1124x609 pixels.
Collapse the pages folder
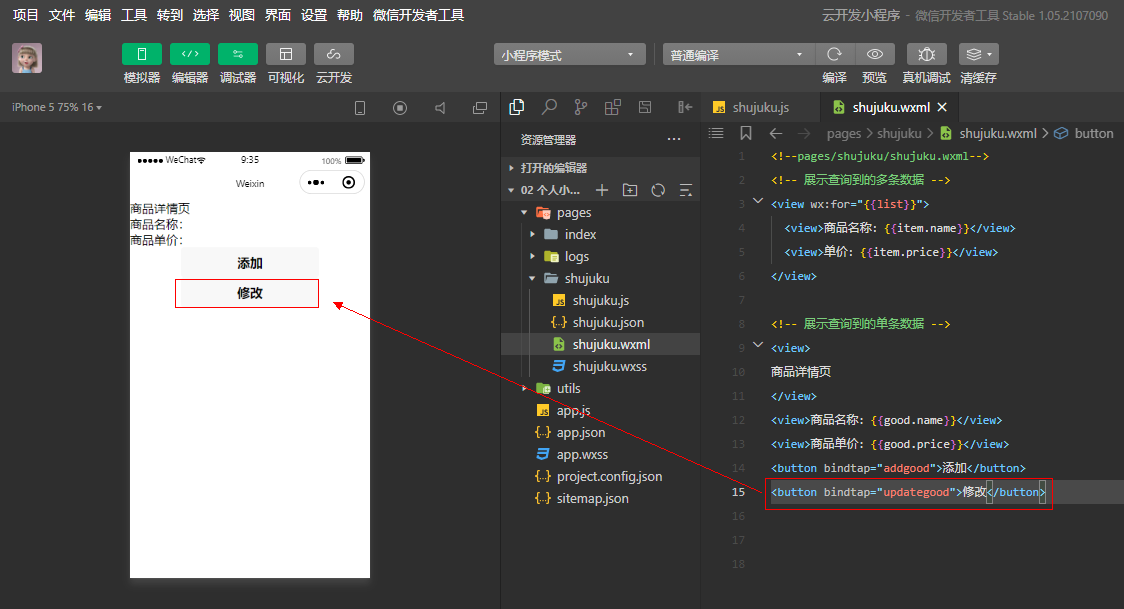point(600,213)
